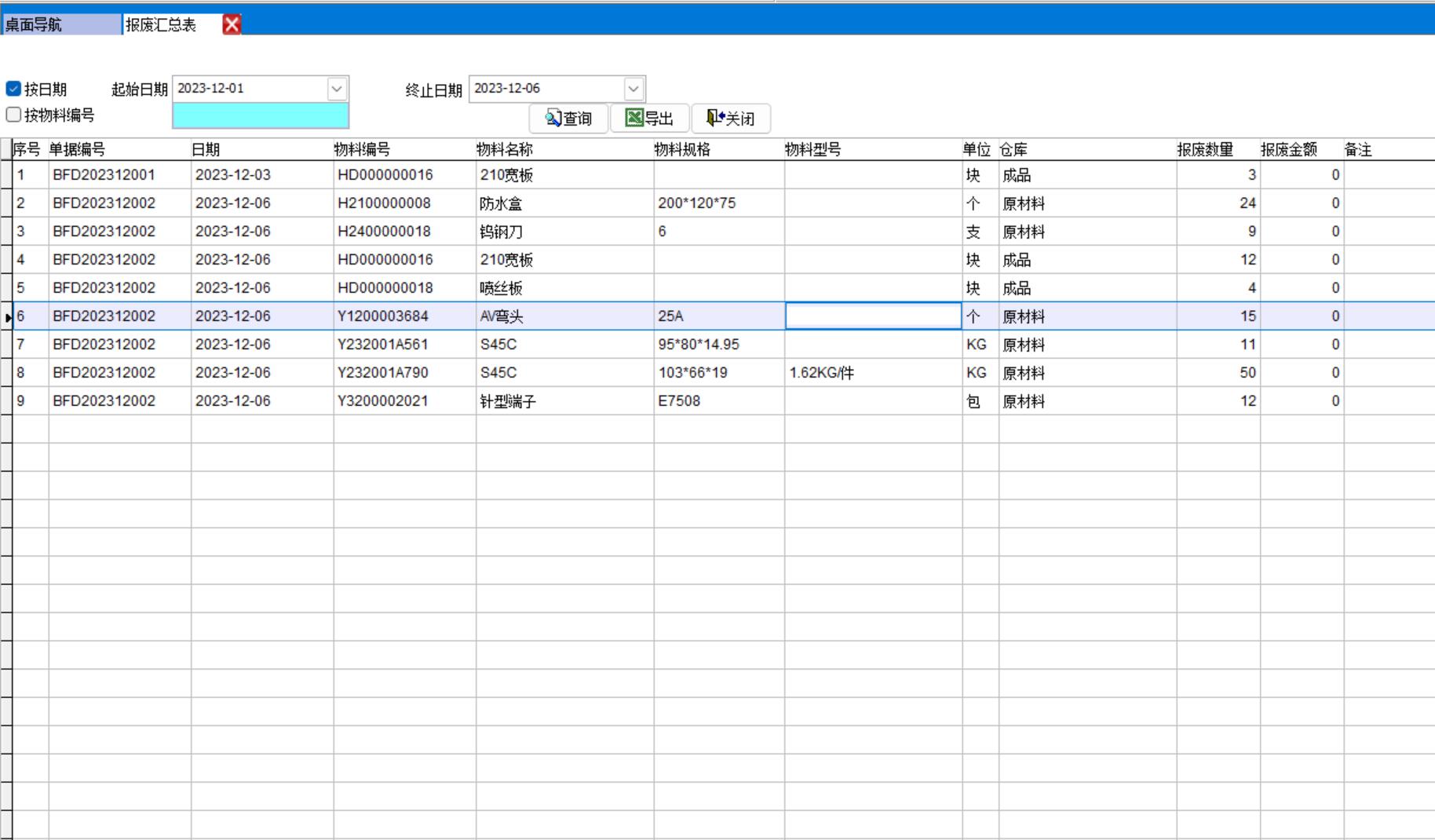Click the Excel icon on Export button
Image resolution: width=1435 pixels, height=840 pixels.
634,118
